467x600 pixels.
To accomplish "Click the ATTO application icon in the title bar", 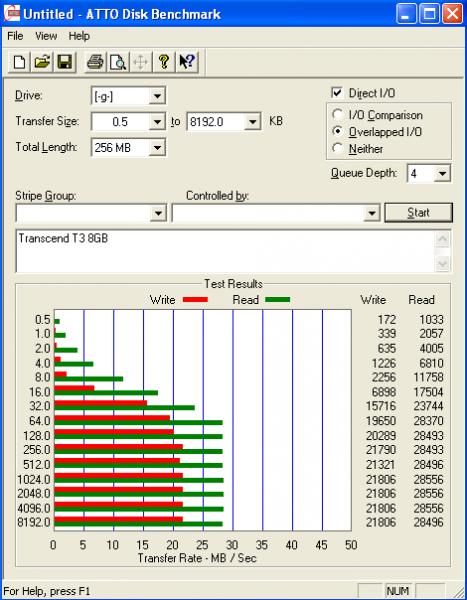I will click(11, 14).
